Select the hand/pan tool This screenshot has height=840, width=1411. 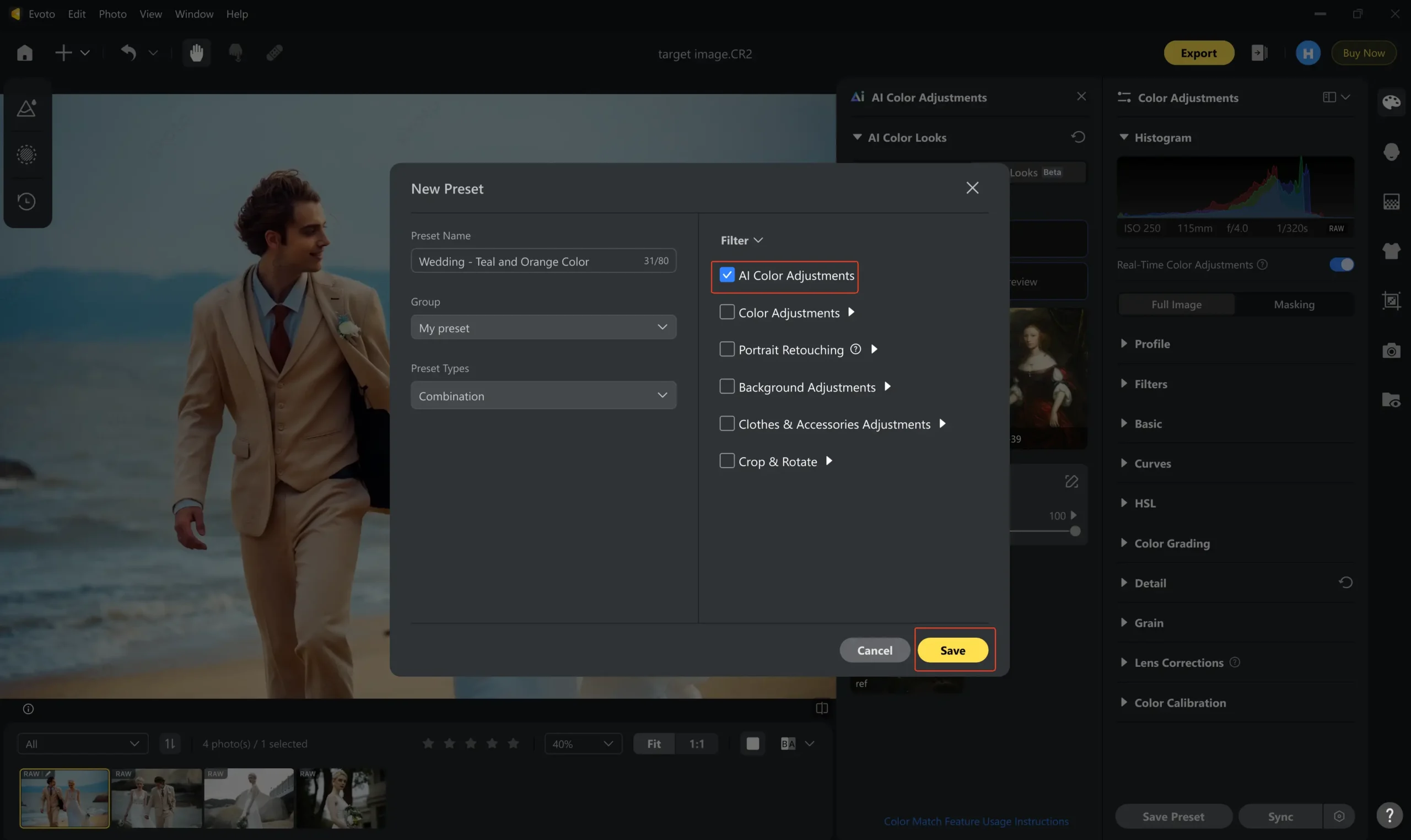click(x=197, y=52)
